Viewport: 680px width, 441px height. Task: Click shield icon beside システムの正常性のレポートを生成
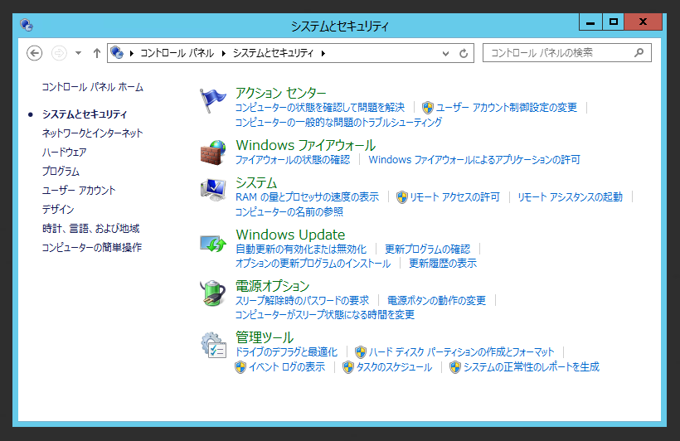[x=455, y=367]
